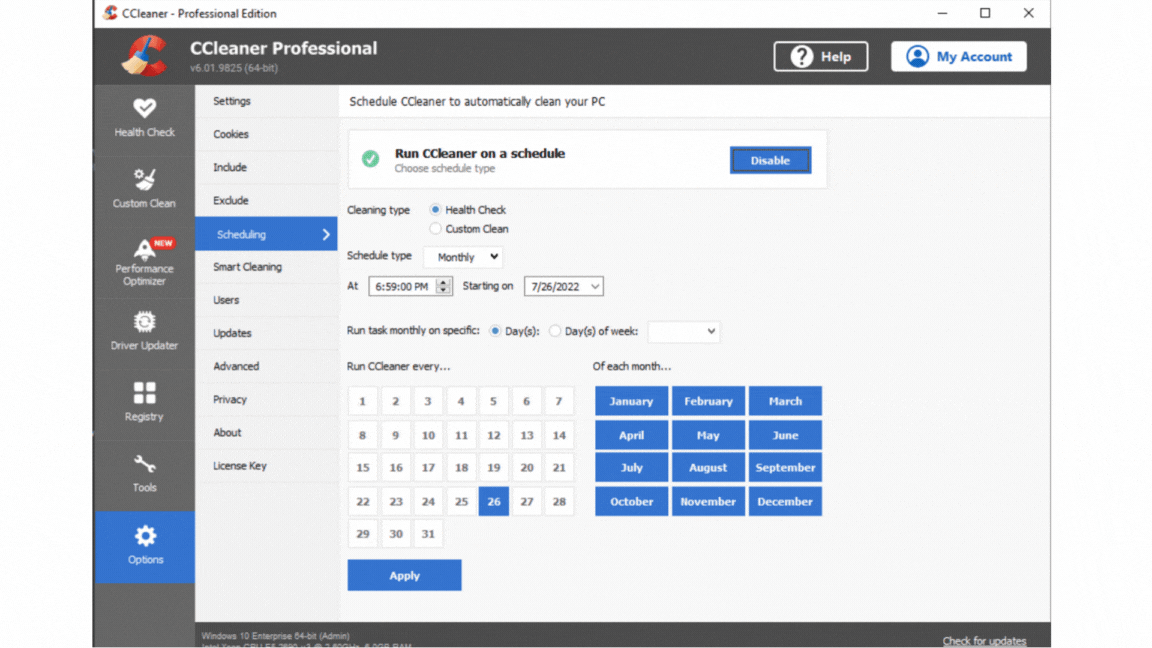Maximize the CCleaner window

985,13
